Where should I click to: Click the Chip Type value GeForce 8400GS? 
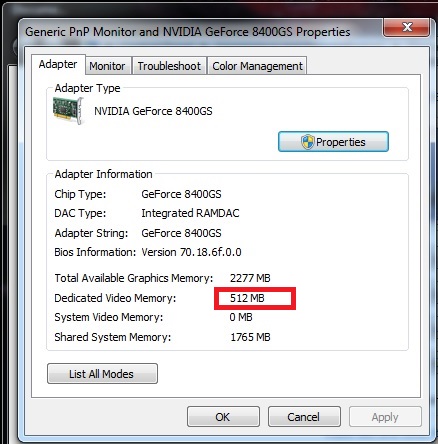click(x=181, y=194)
